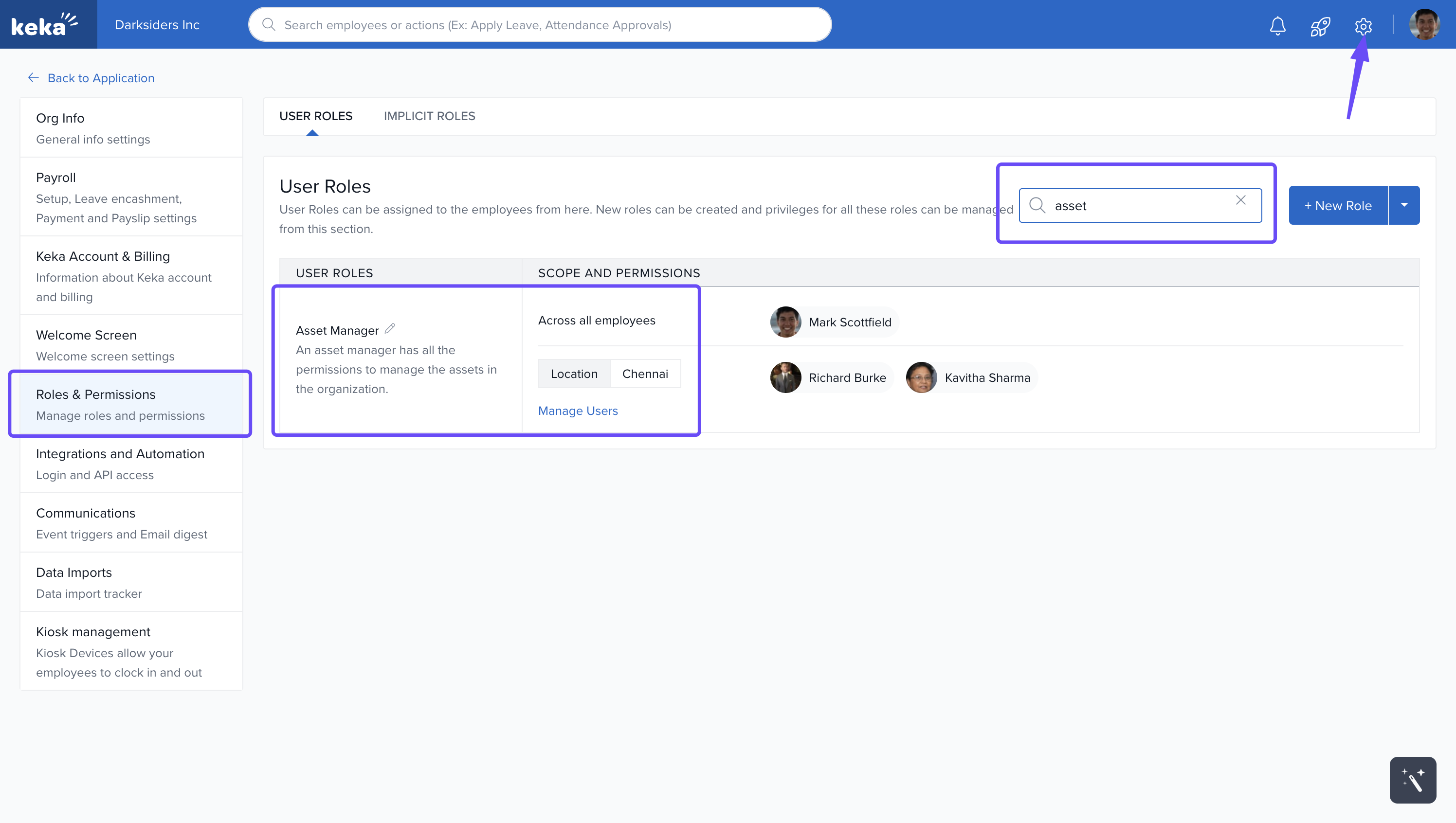Open the notifications bell icon
The height and width of the screenshot is (823, 1456).
tap(1277, 25)
